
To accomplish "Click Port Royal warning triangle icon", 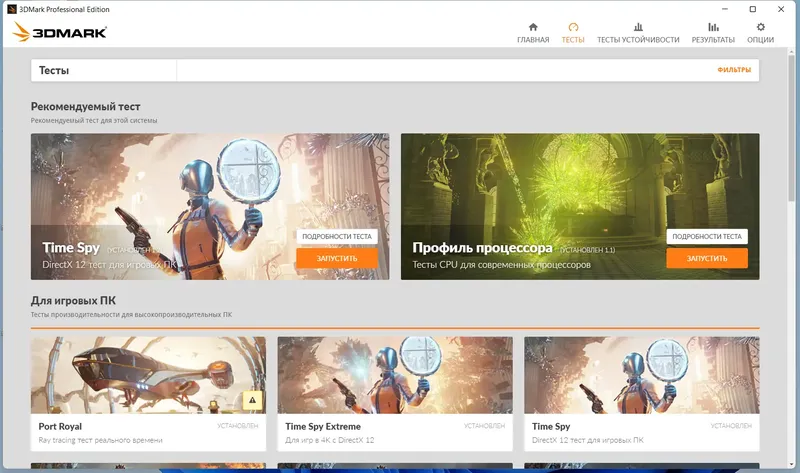I will click(x=253, y=401).
